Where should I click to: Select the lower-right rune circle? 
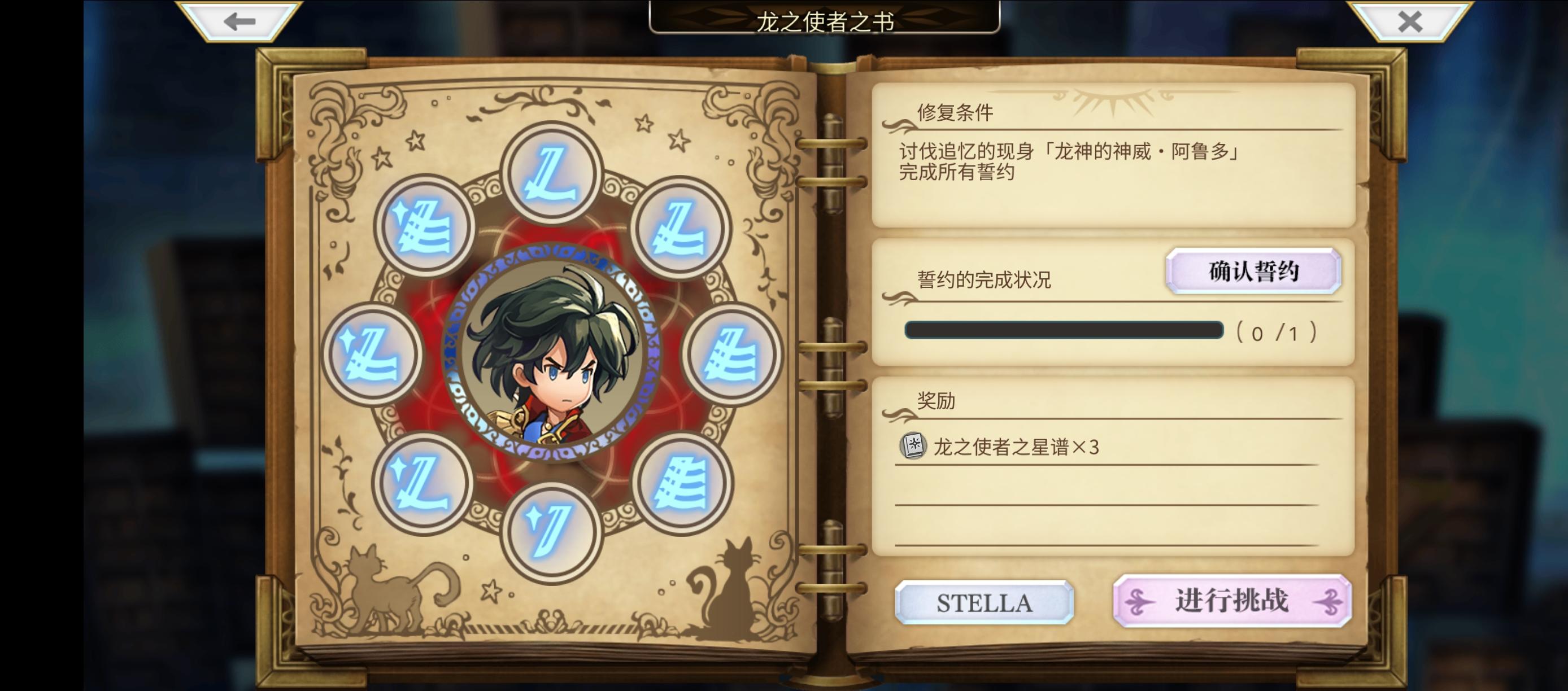(682, 483)
